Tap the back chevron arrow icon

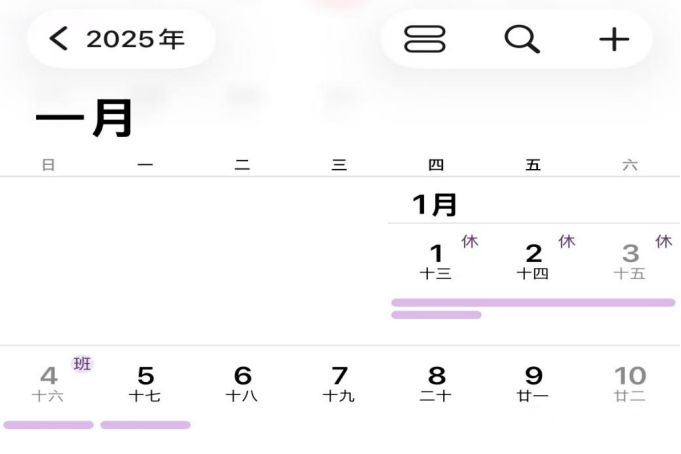click(59, 39)
